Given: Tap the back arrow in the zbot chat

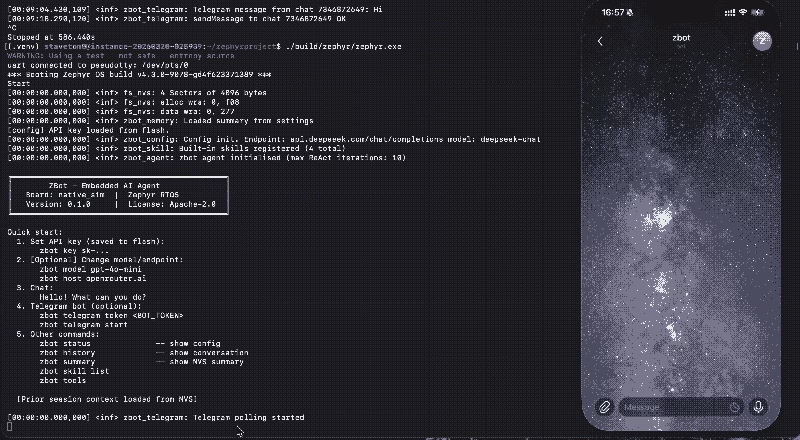Looking at the screenshot, I should click(600, 41).
